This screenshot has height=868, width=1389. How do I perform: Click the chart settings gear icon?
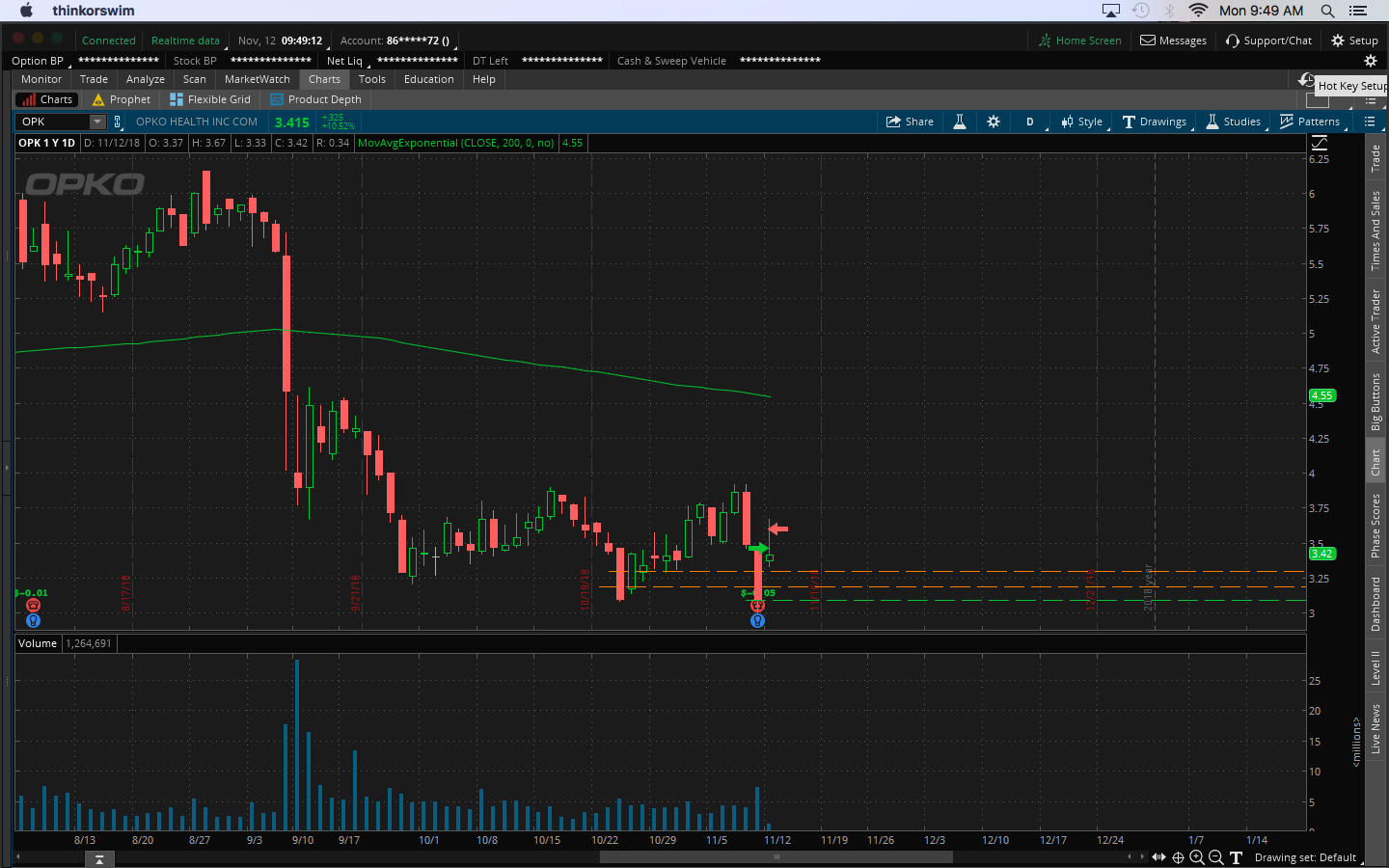tap(994, 122)
